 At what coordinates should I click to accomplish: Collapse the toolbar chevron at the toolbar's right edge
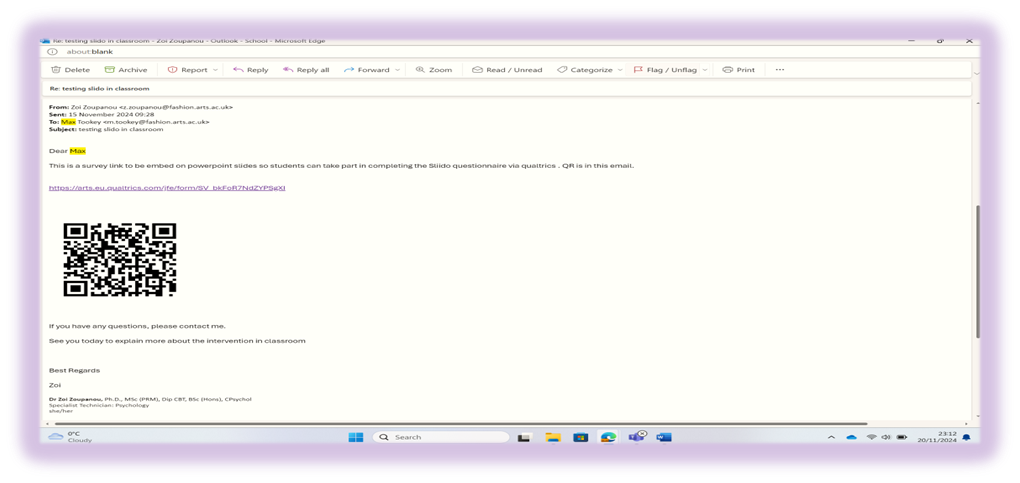pos(976,73)
